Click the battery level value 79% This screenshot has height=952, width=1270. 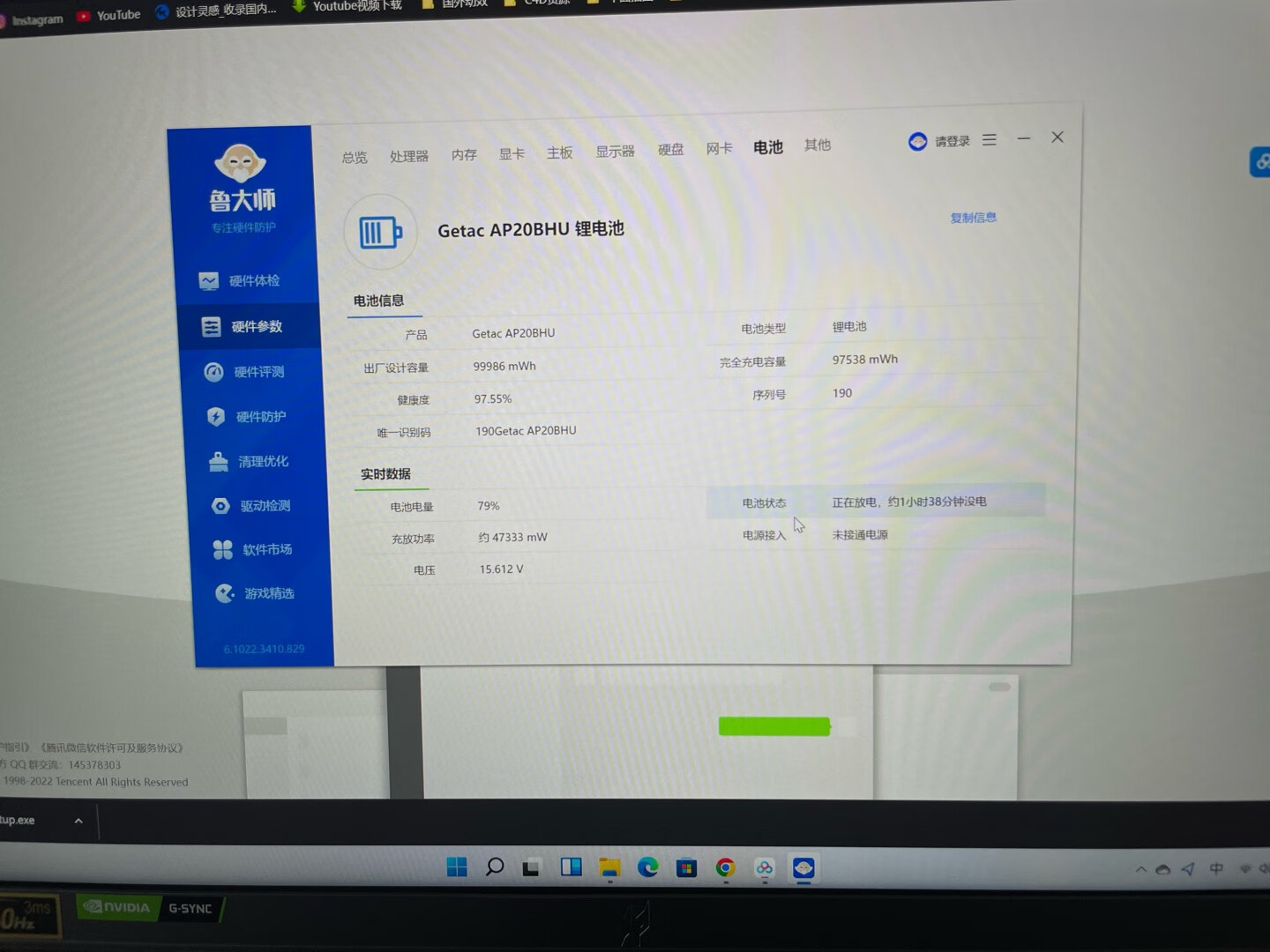[489, 506]
